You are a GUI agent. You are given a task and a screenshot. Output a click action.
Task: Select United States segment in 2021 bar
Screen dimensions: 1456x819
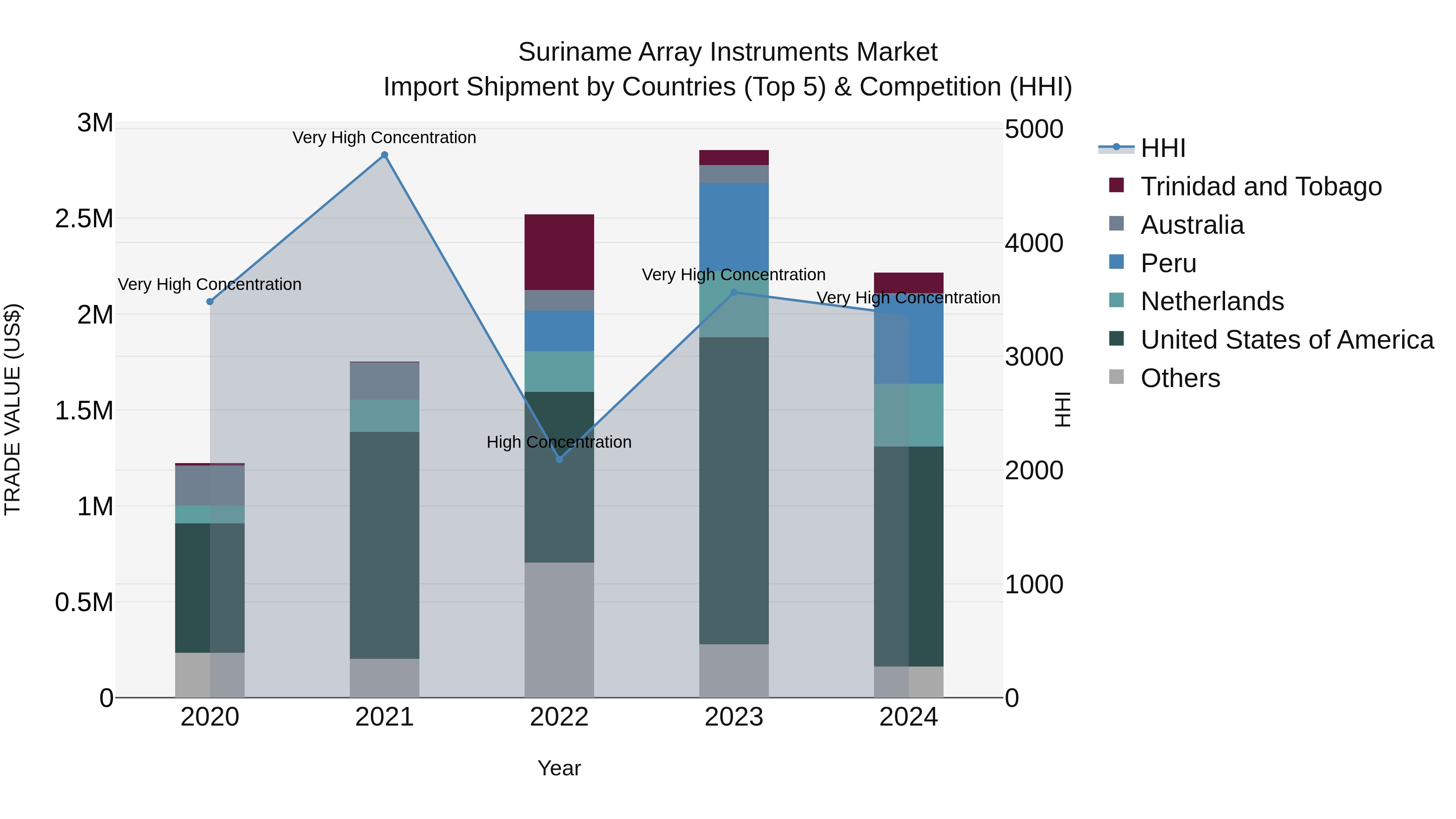384,546
